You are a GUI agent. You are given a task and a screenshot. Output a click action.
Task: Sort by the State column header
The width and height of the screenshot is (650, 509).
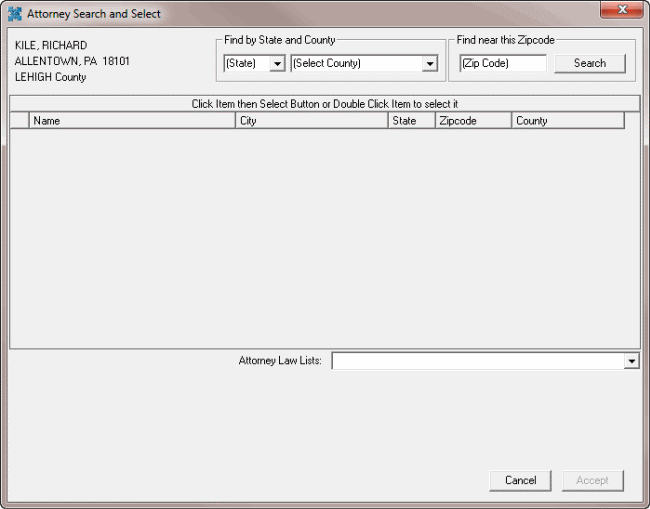412,121
